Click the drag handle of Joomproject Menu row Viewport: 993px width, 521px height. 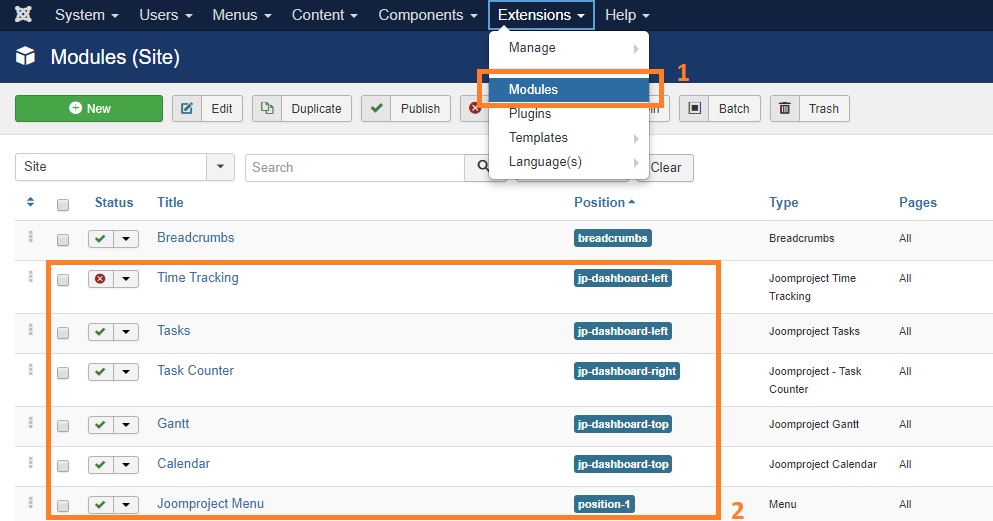click(x=30, y=503)
